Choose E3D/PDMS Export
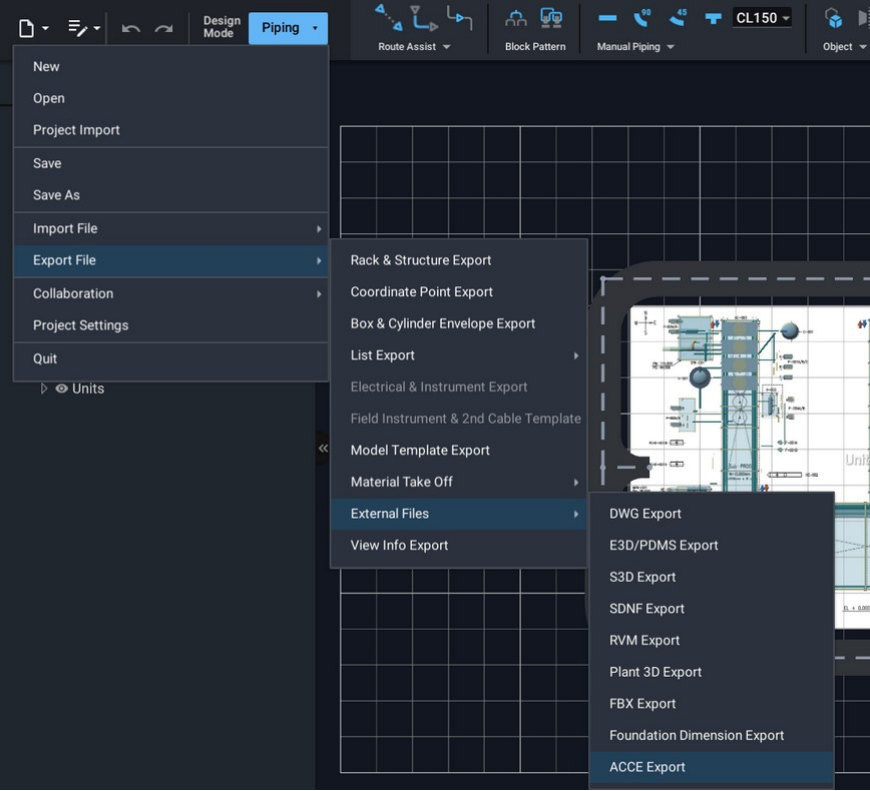This screenshot has height=791, width=870. click(712, 545)
